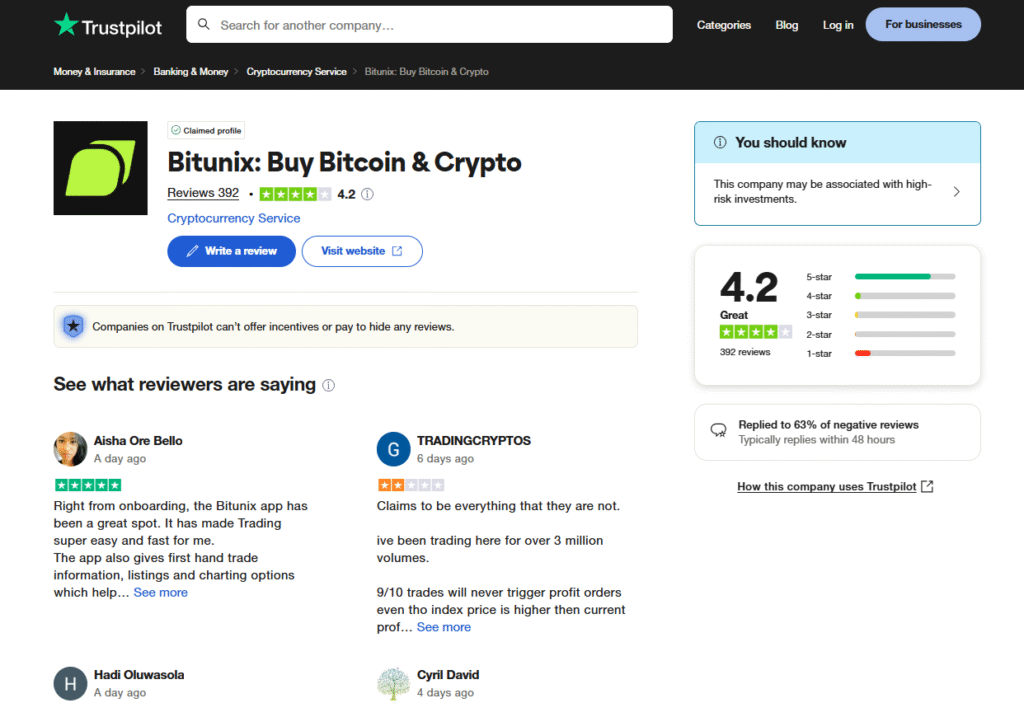Open the Categories menu item

tap(724, 24)
